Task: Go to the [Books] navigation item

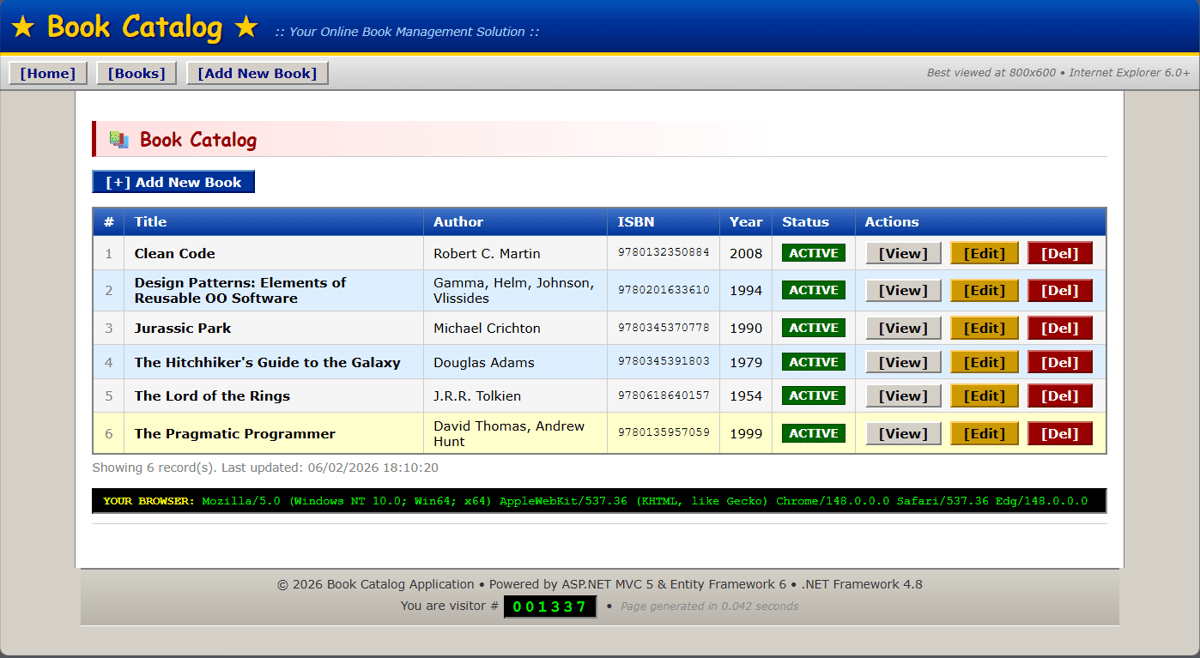Action: (137, 73)
